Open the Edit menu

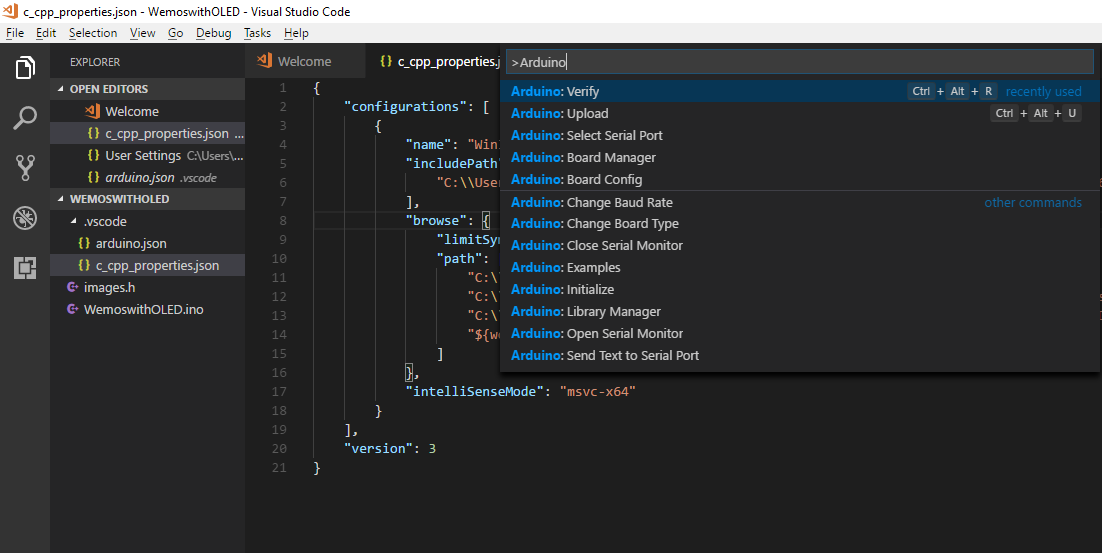[46, 33]
